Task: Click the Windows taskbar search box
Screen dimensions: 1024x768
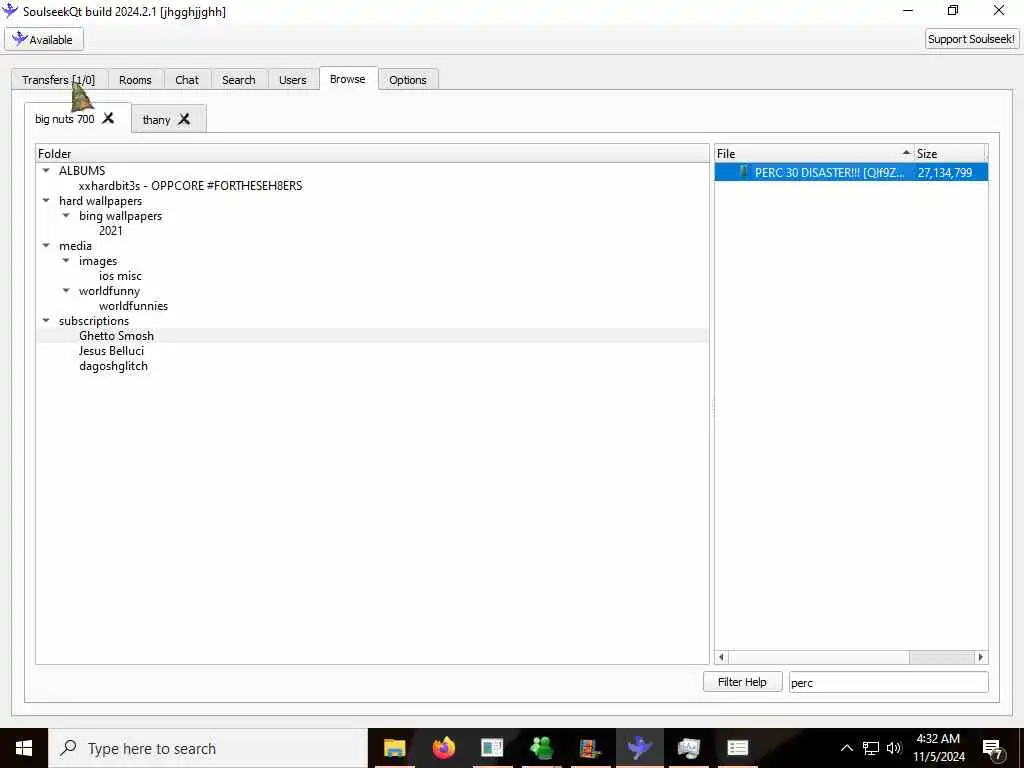Action: click(208, 748)
